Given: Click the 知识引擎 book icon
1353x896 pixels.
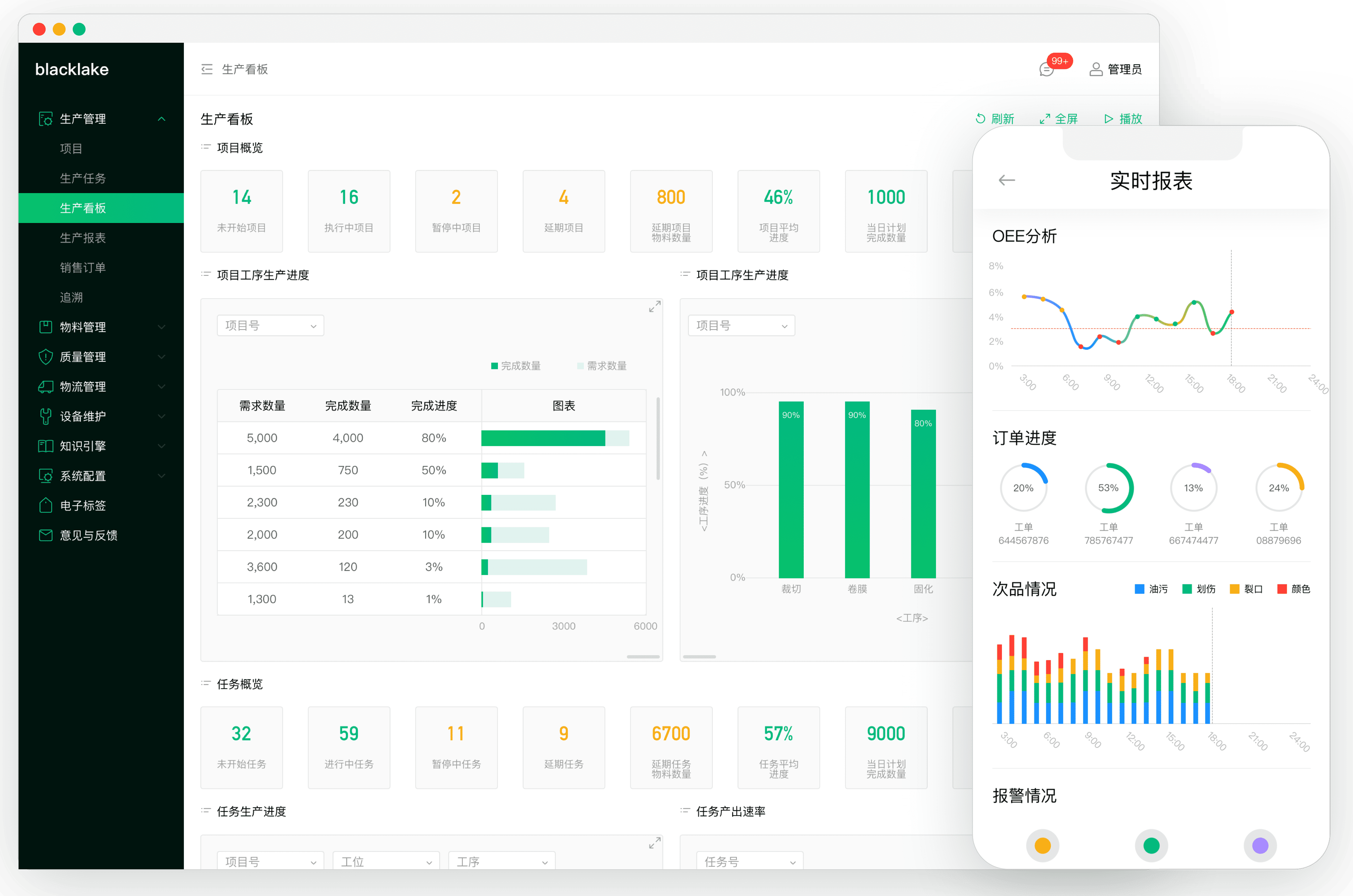Looking at the screenshot, I should (x=45, y=446).
